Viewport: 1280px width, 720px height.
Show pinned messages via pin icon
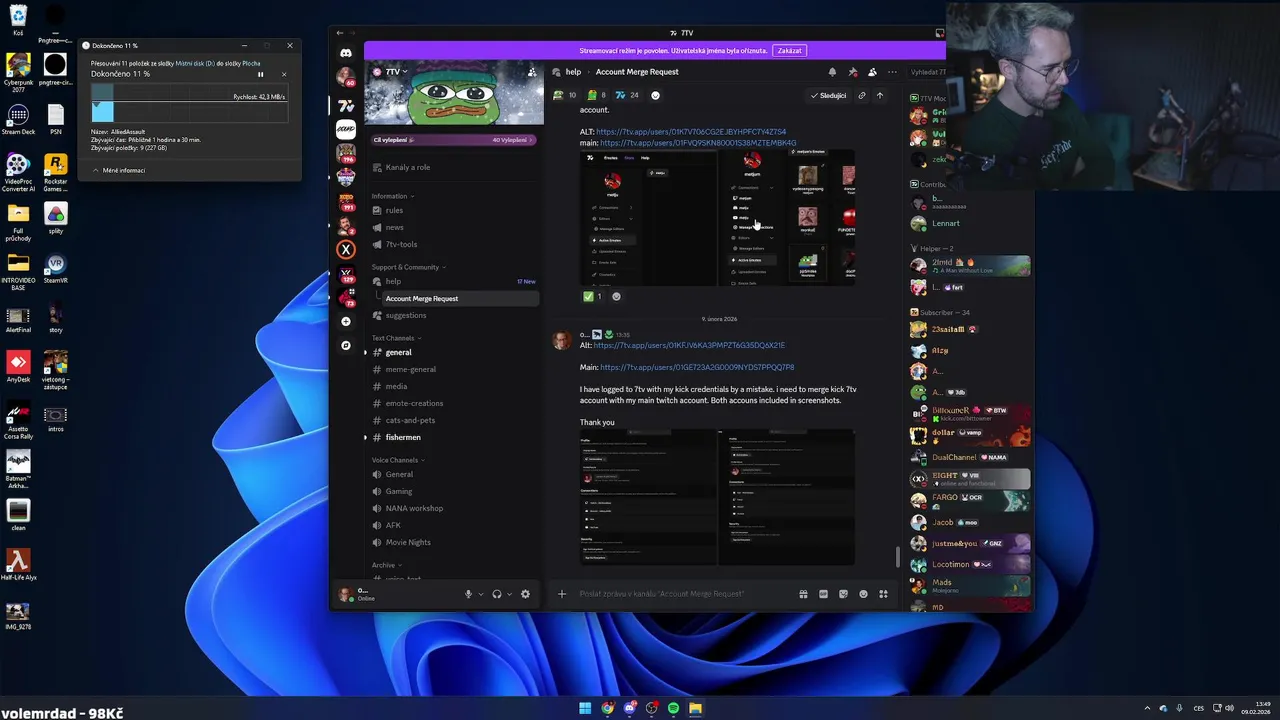pyautogui.click(x=852, y=72)
